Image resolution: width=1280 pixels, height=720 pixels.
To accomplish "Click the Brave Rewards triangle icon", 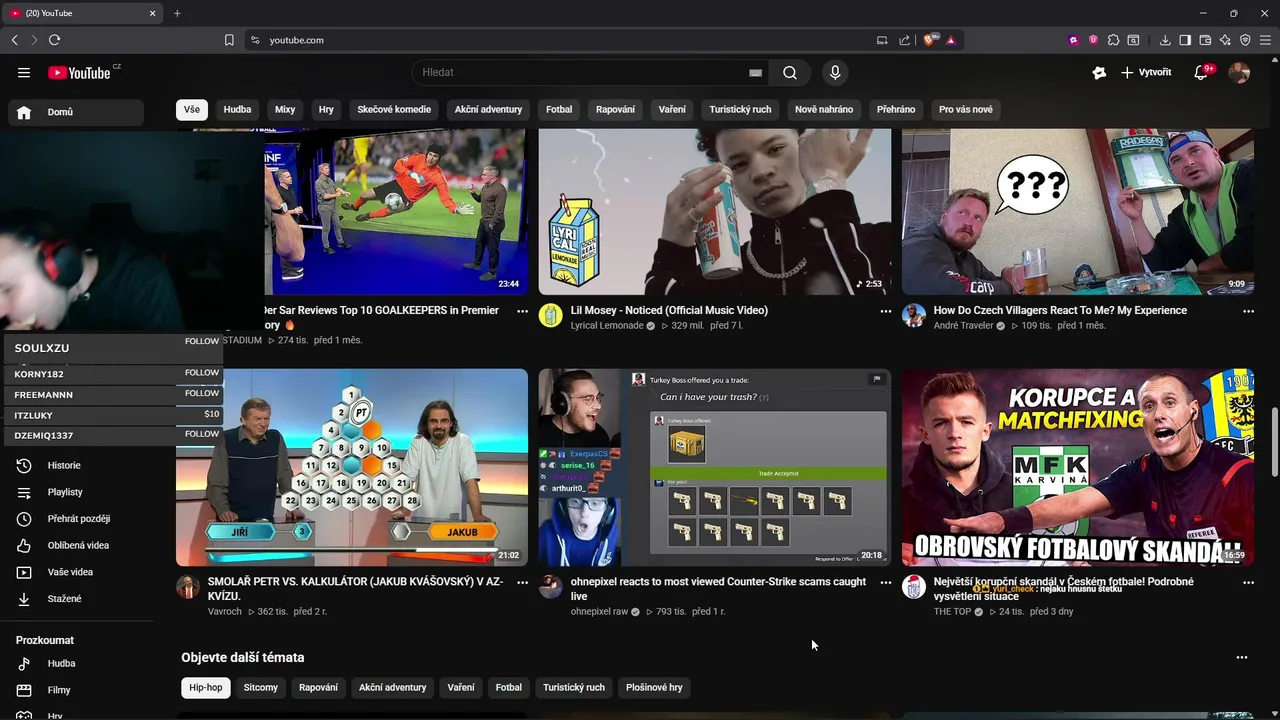I will (x=950, y=40).
